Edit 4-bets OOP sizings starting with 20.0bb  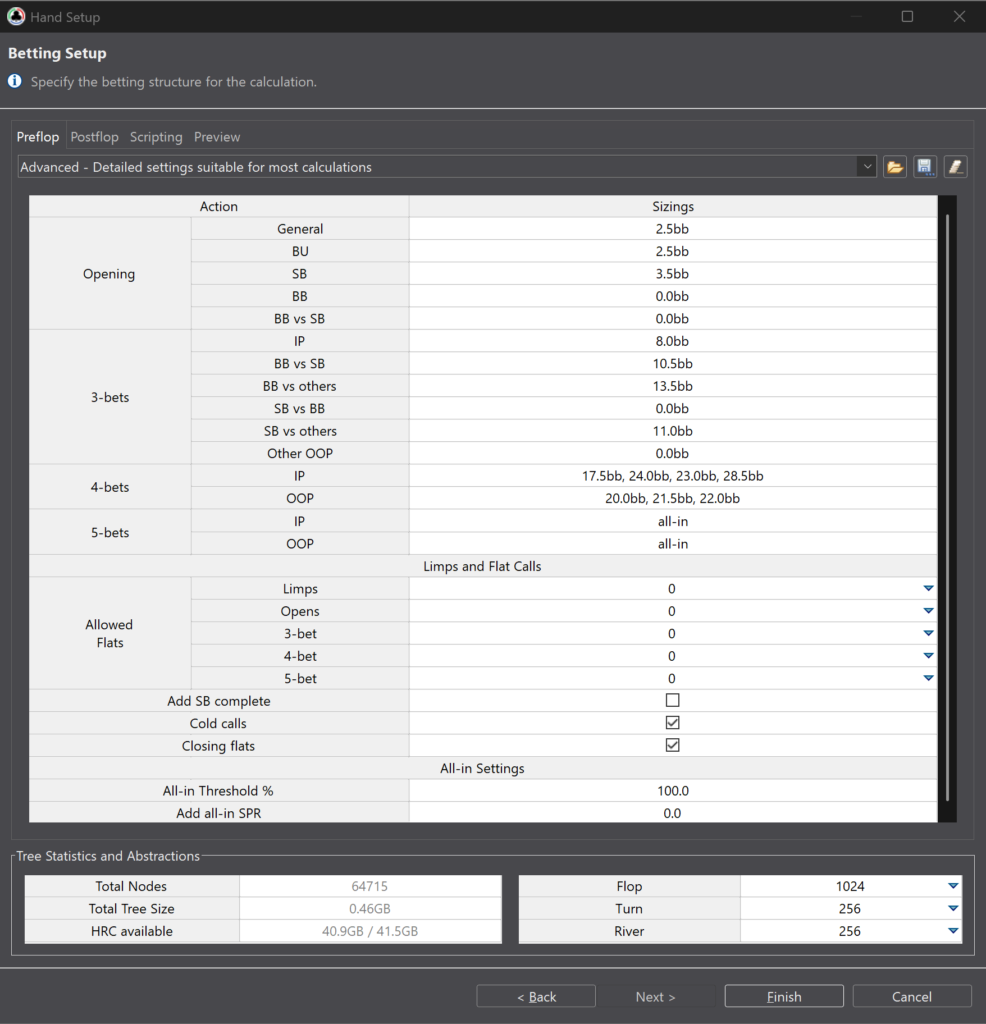(x=673, y=498)
